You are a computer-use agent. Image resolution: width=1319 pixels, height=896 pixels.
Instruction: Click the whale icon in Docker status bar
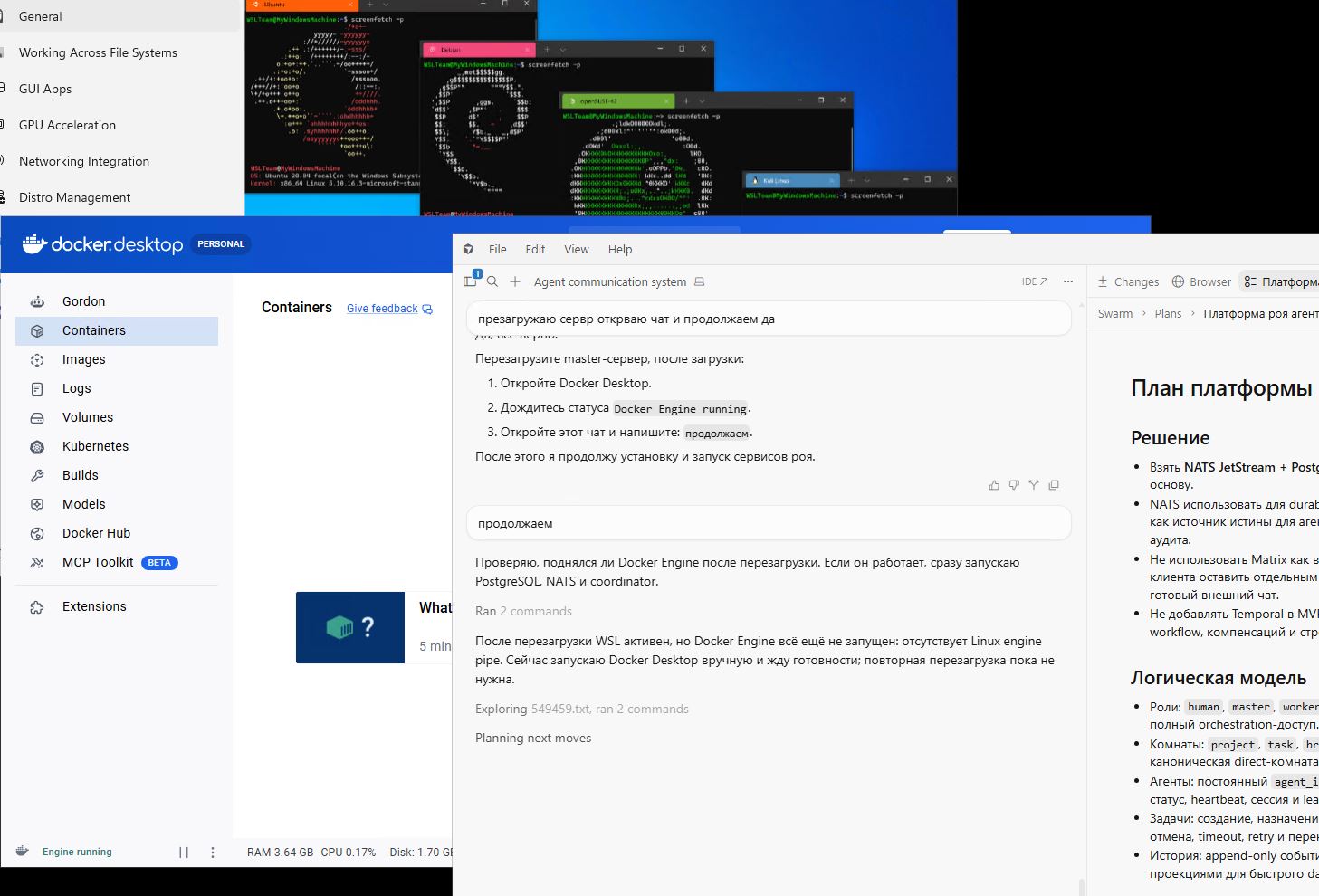(23, 852)
